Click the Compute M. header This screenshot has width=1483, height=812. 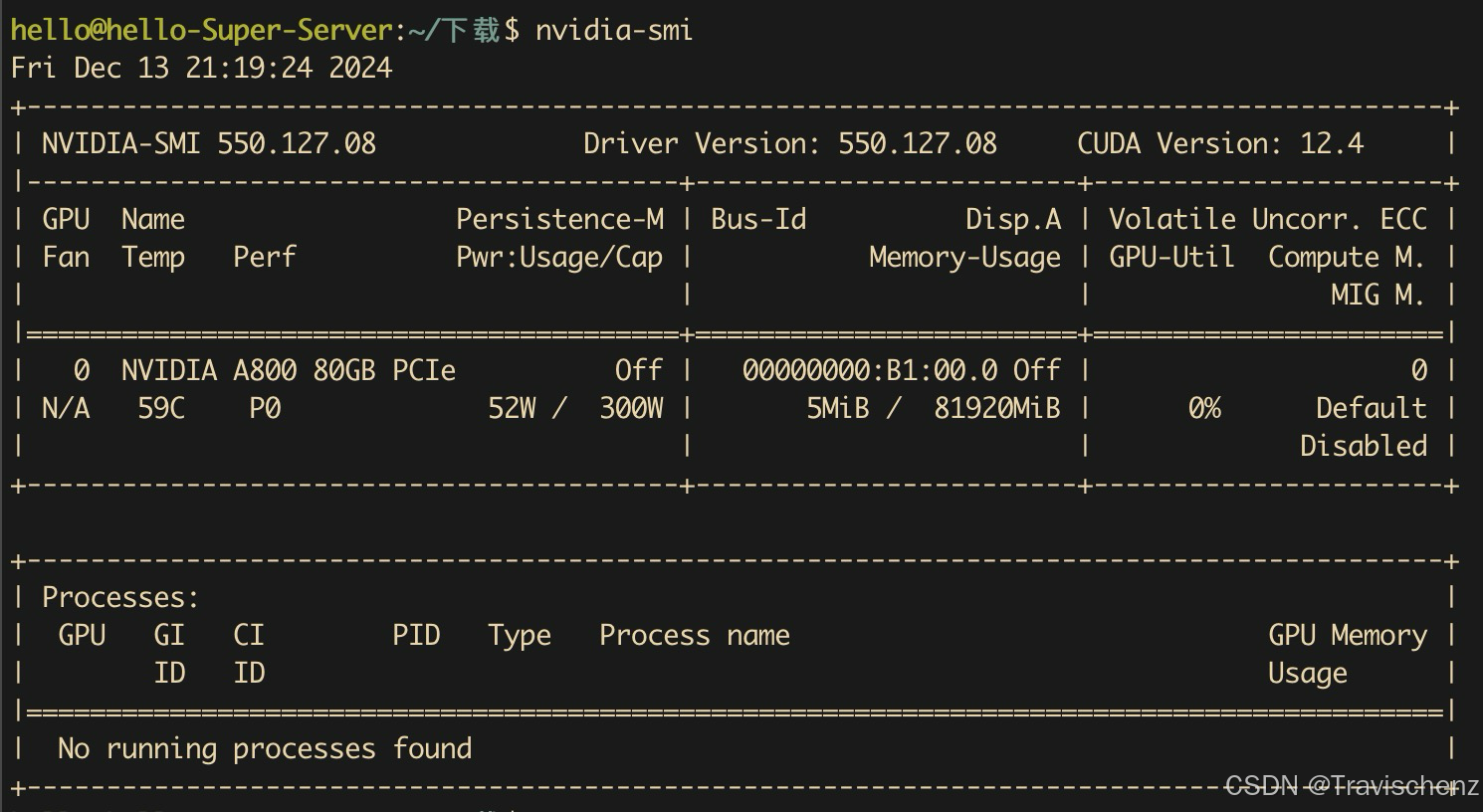coord(1346,258)
